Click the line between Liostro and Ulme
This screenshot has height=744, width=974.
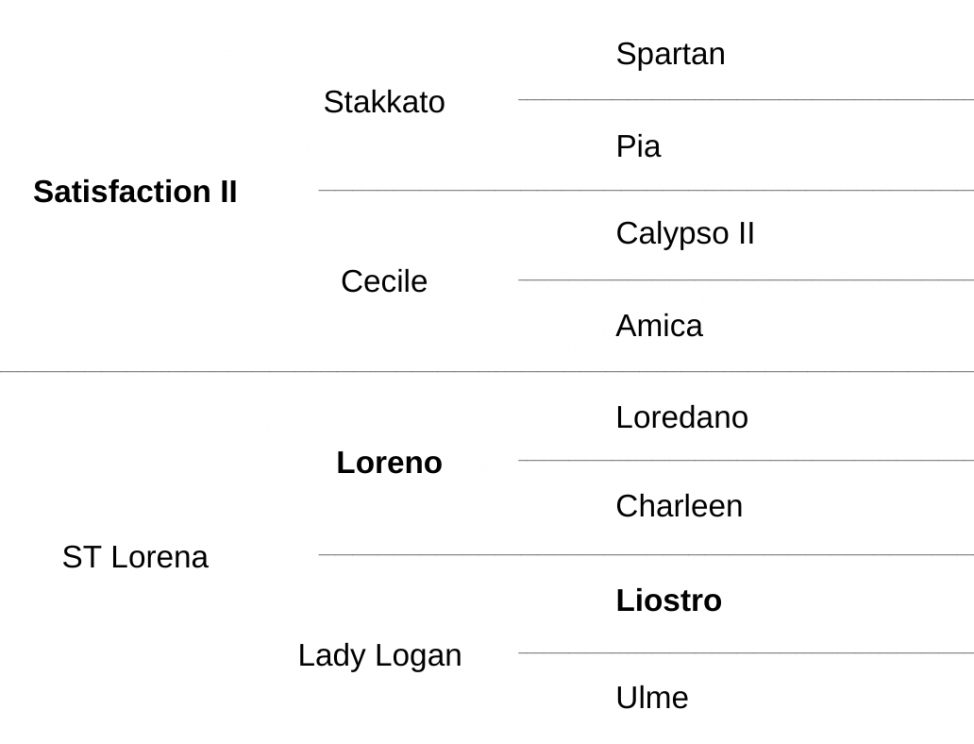pyautogui.click(x=746, y=653)
